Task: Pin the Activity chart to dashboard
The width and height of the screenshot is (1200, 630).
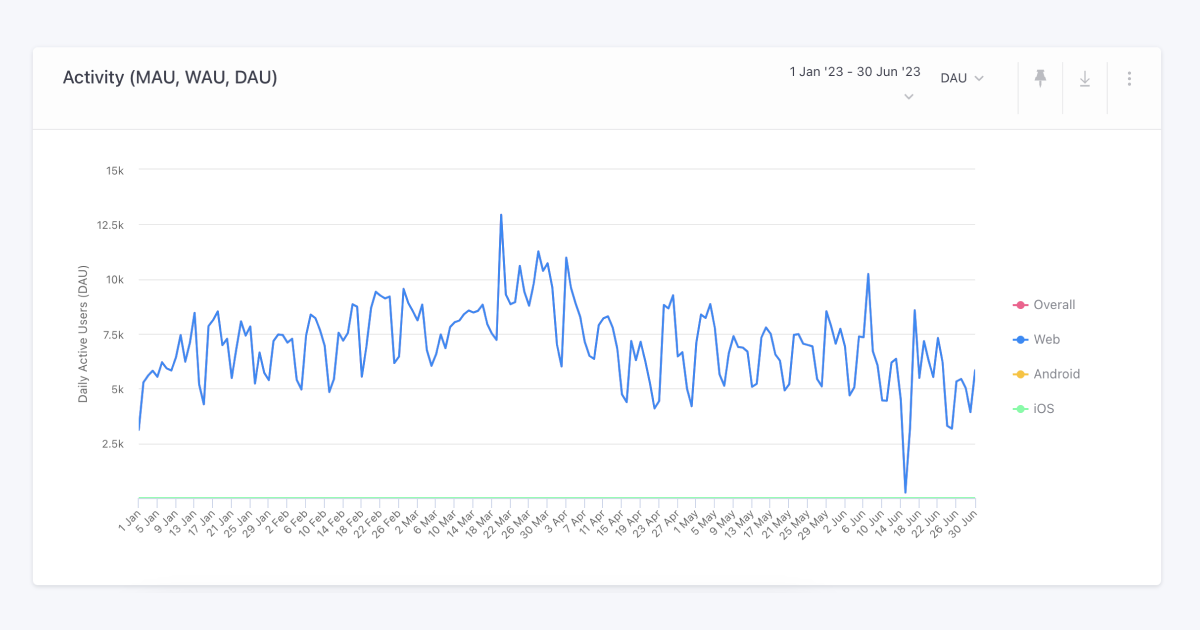Action: point(1039,78)
